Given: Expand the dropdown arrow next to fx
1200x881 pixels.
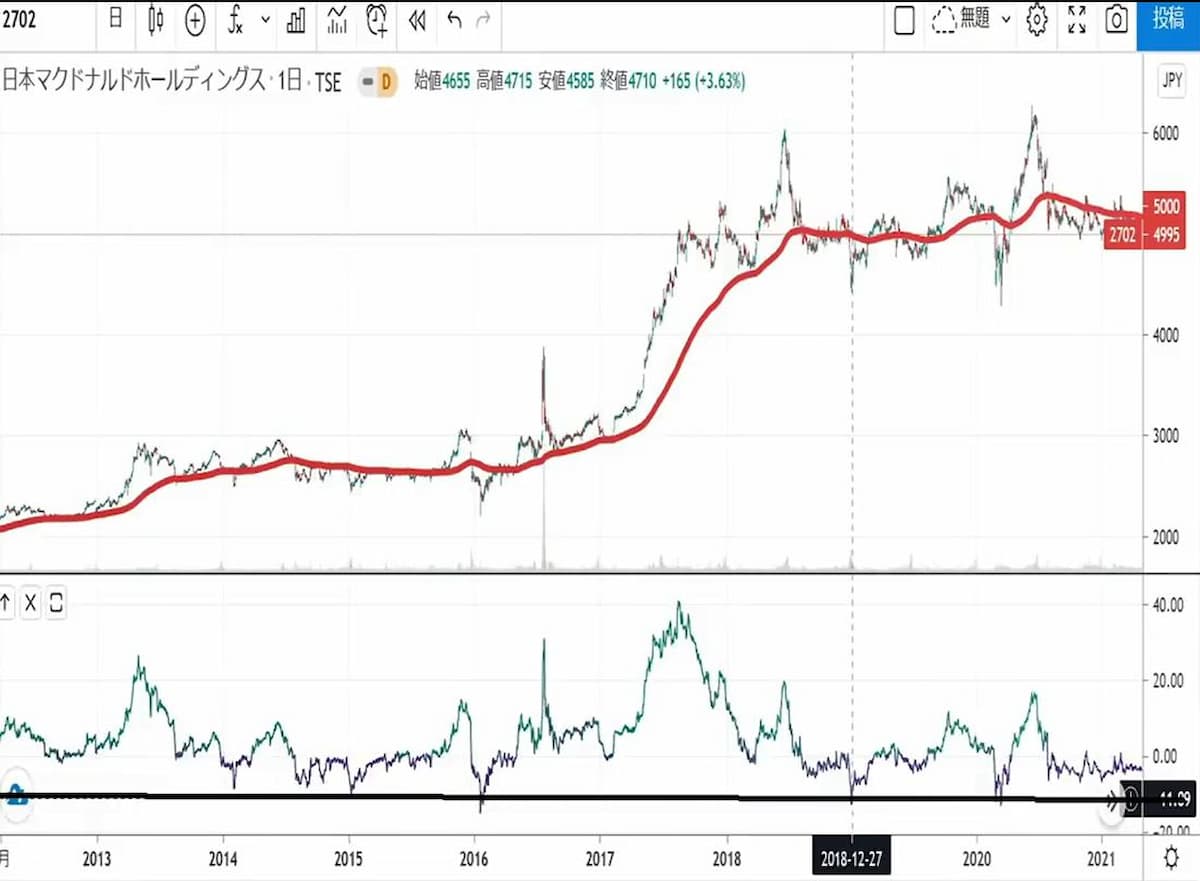Looking at the screenshot, I should pos(265,20).
